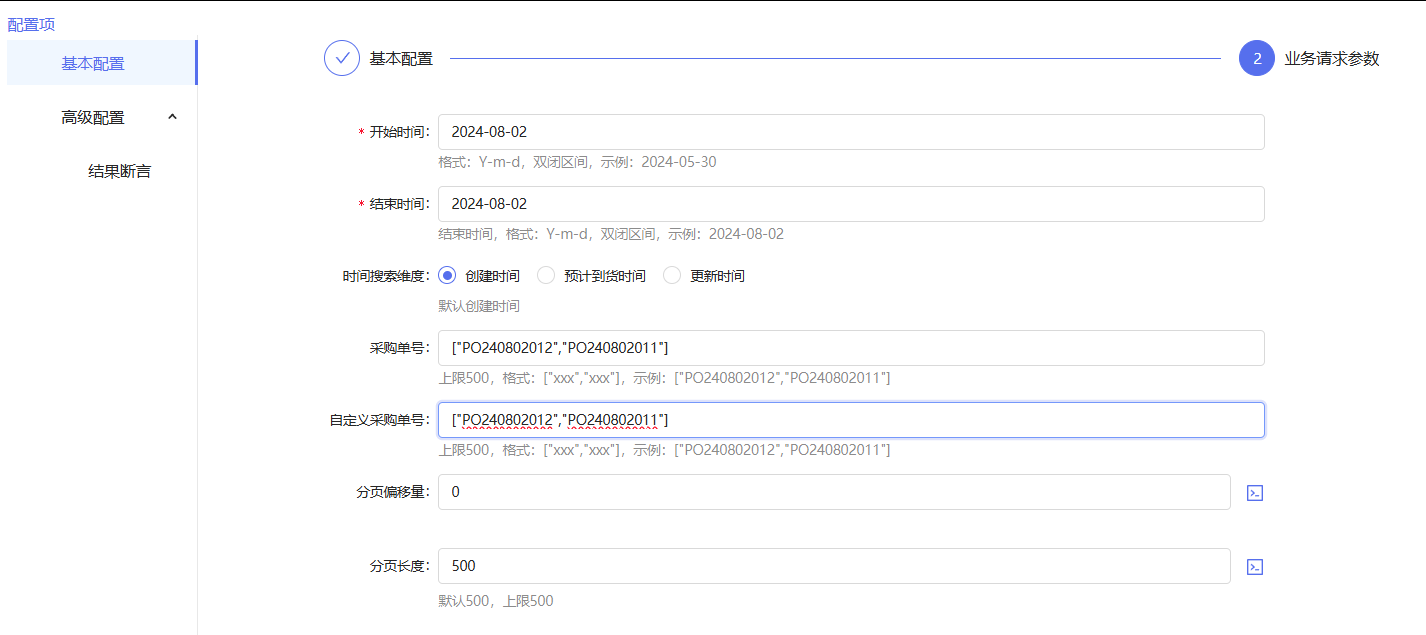1426x635 pixels.
Task: Select the 预计到货时间 radio option
Action: coord(546,276)
